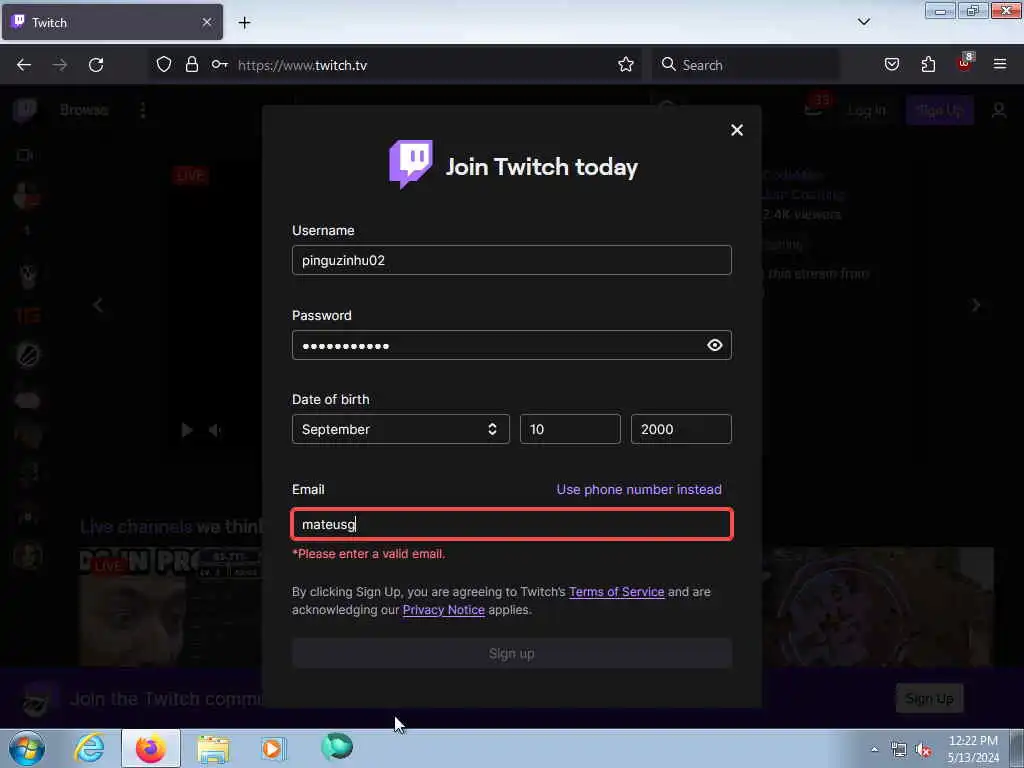The image size is (1024, 768).
Task: Open the Terms of Service link
Action: [616, 592]
